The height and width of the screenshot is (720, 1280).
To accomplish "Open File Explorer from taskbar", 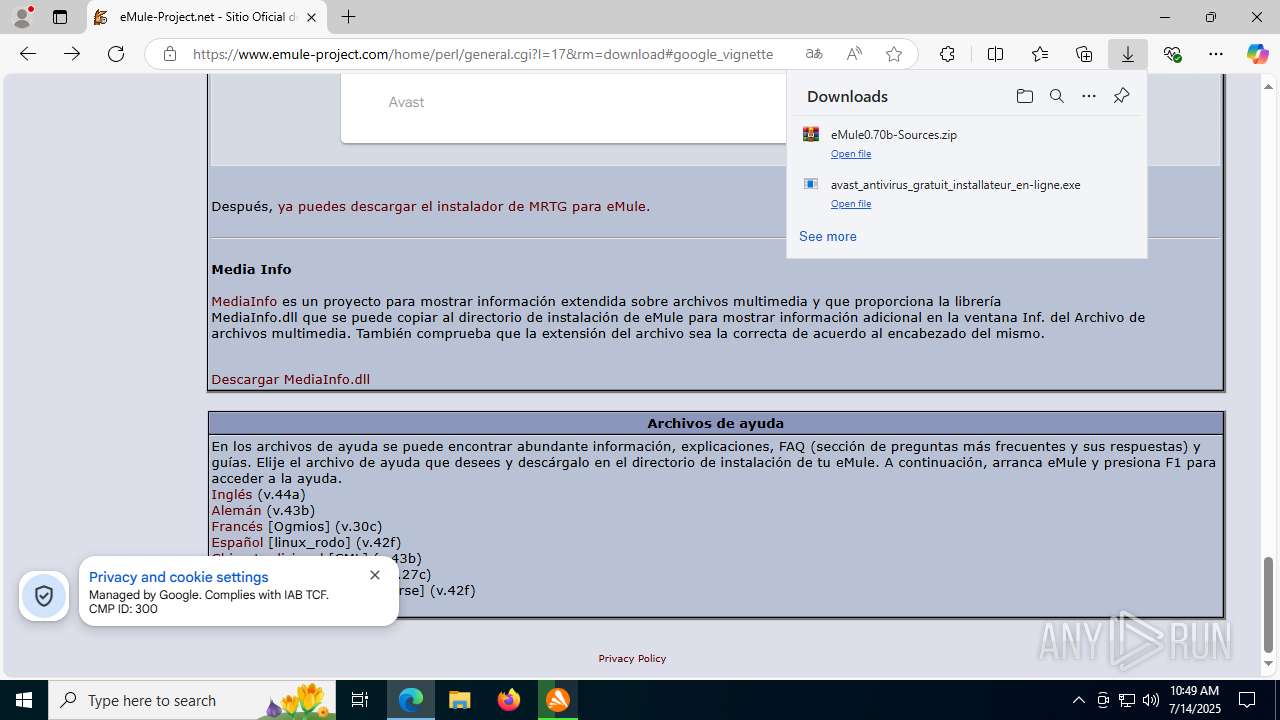I will tap(460, 700).
